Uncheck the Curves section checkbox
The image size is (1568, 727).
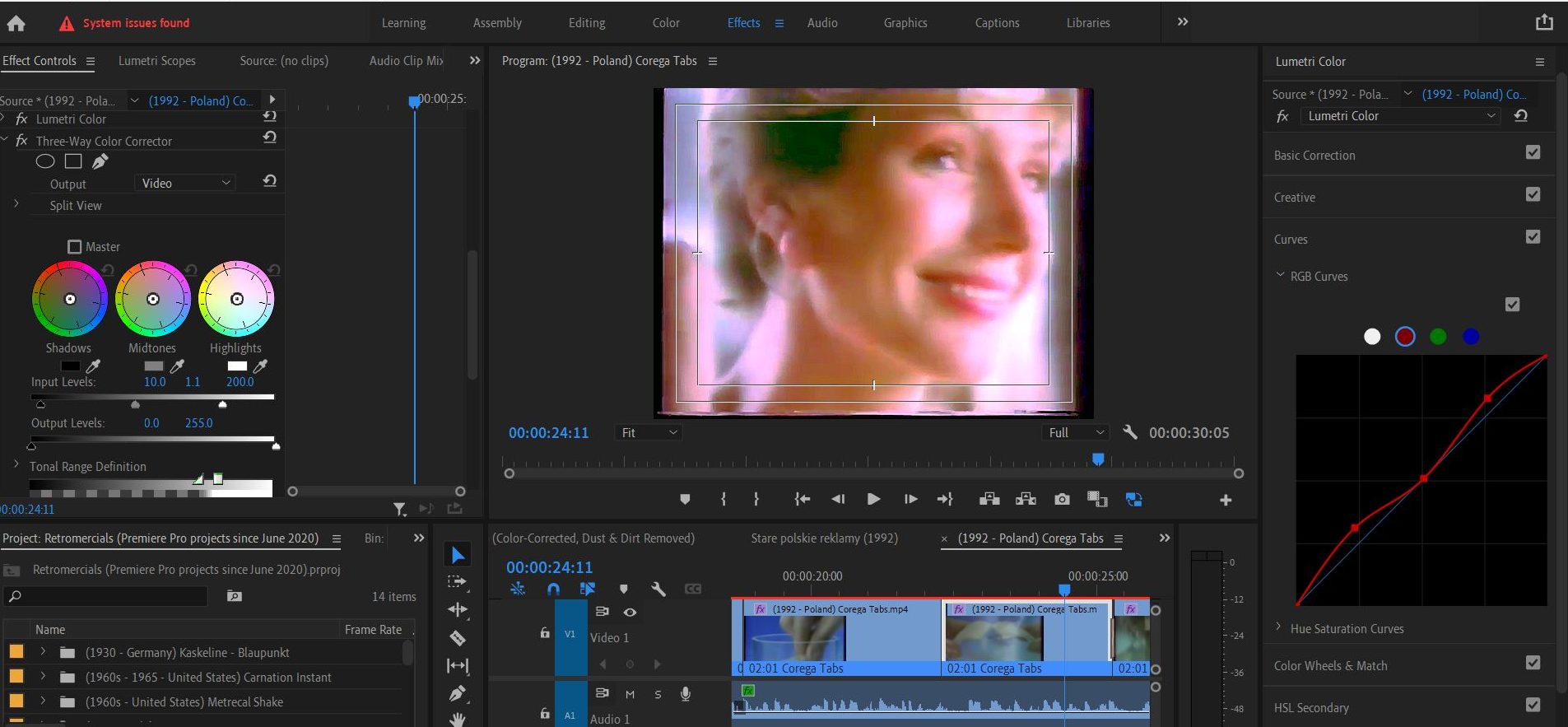coord(1533,236)
